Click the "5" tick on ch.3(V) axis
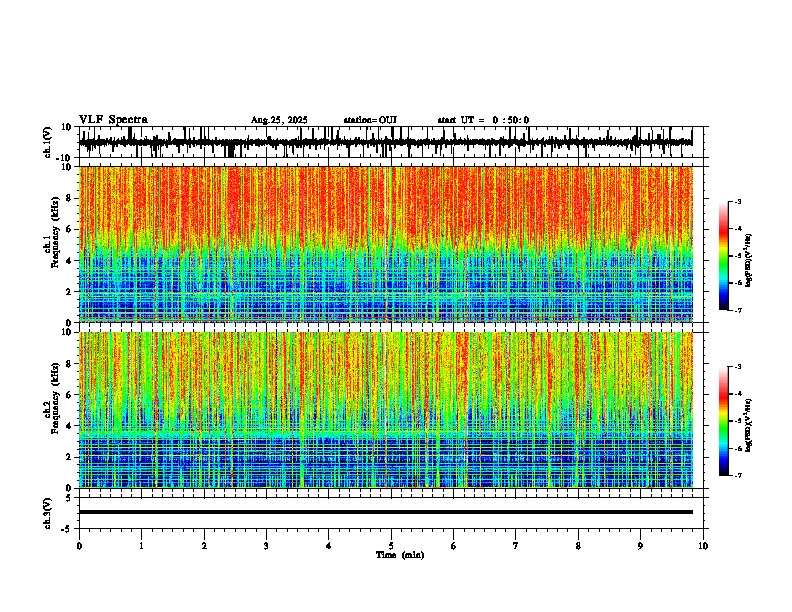This screenshot has height=612, width=792. [69, 498]
